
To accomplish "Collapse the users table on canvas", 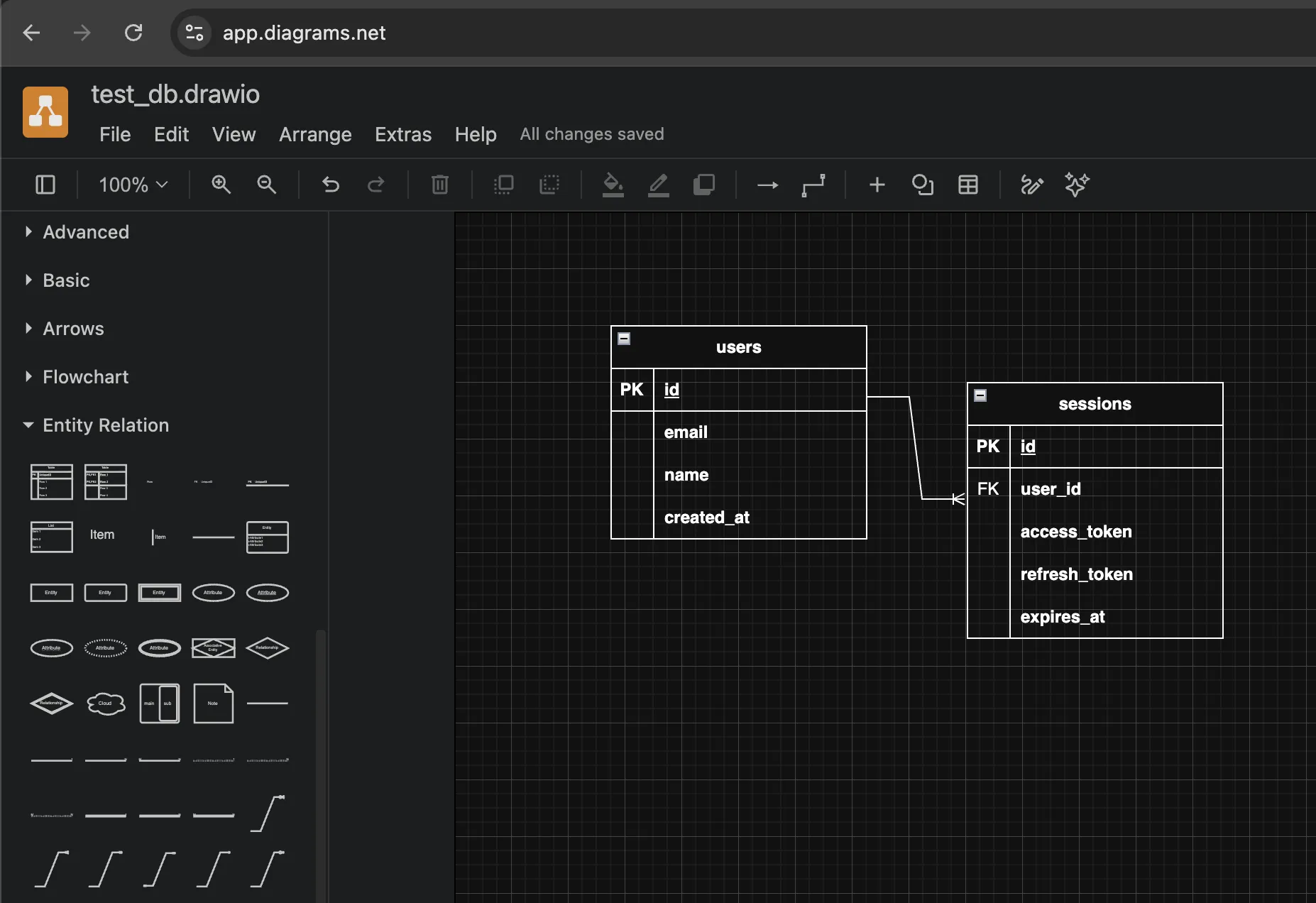I will (624, 339).
